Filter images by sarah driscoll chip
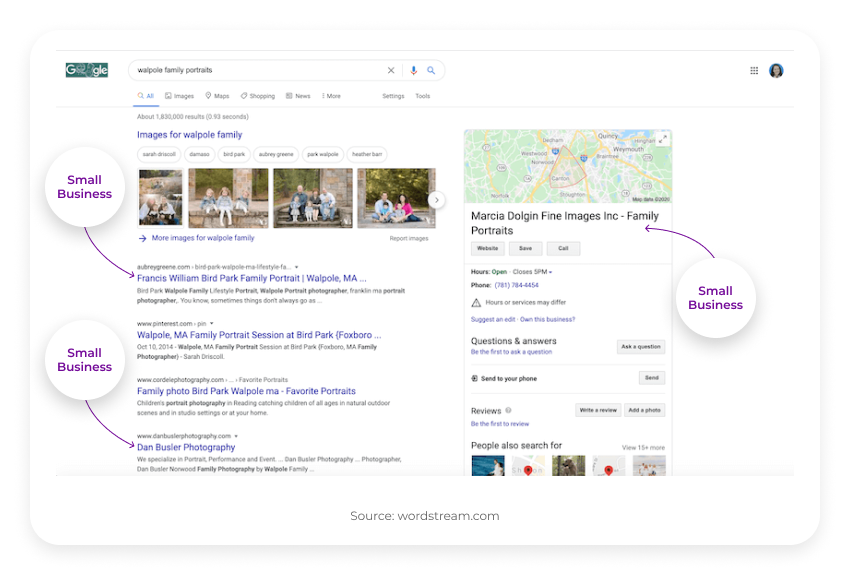 [159, 154]
